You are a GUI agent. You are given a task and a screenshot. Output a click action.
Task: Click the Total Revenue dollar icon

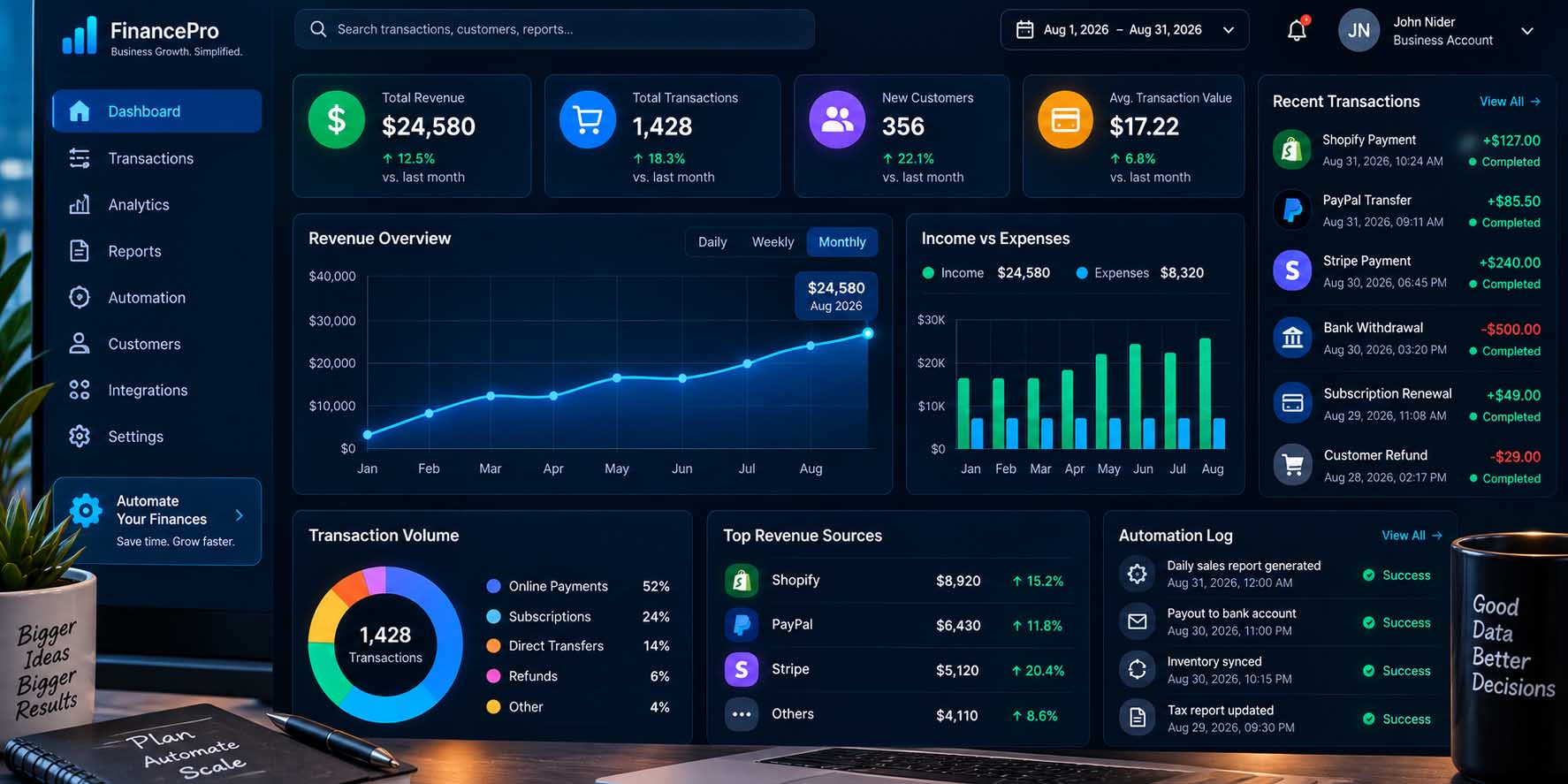click(x=337, y=119)
